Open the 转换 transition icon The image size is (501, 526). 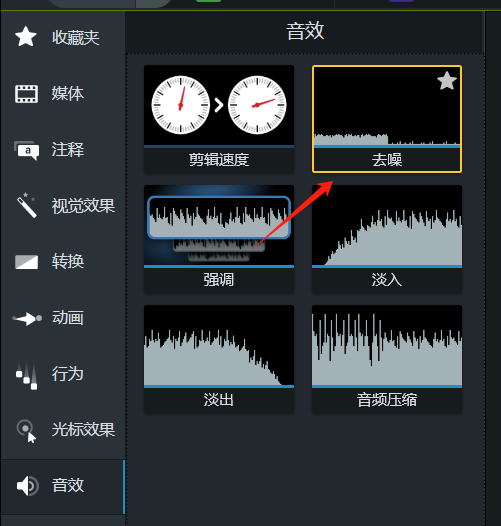pyautogui.click(x=27, y=262)
